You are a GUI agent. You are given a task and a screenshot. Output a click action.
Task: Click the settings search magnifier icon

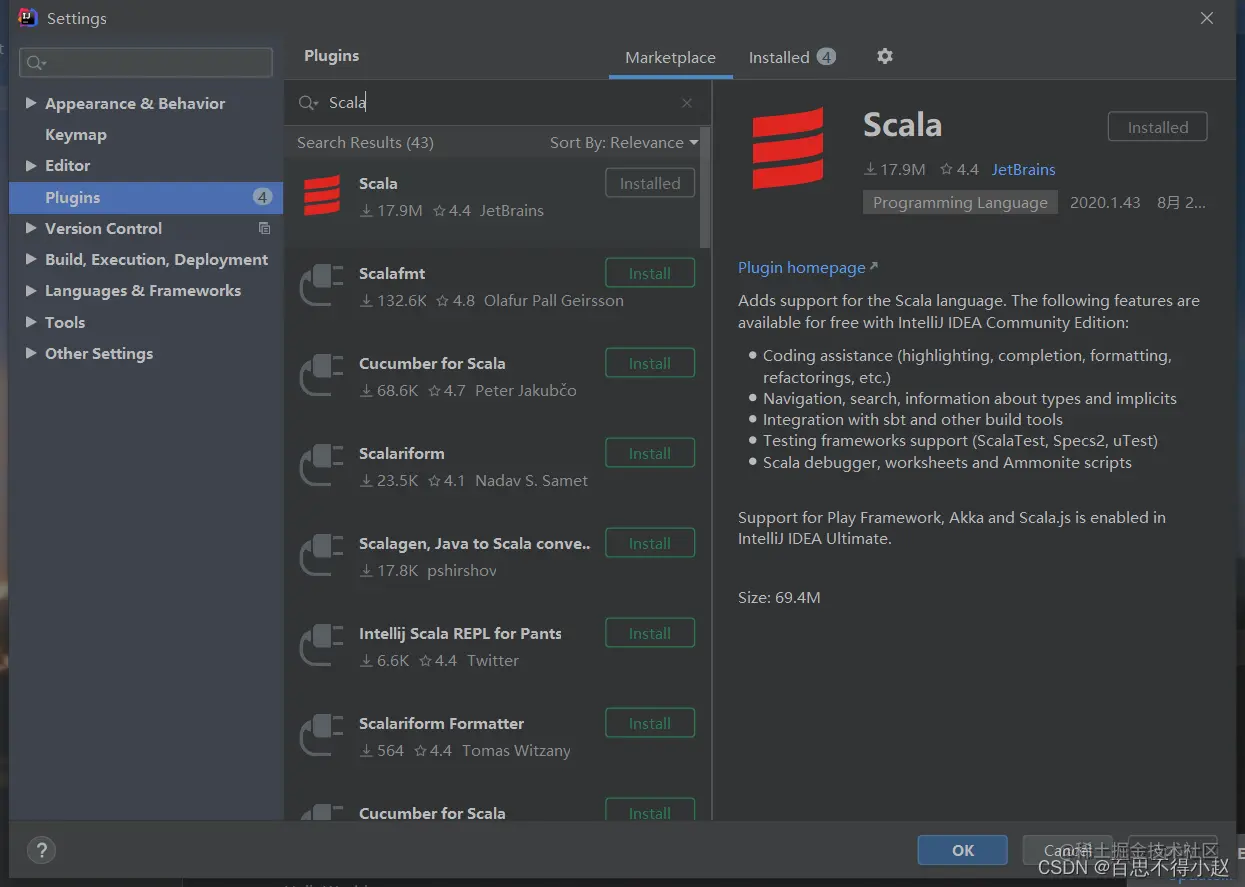coord(36,63)
